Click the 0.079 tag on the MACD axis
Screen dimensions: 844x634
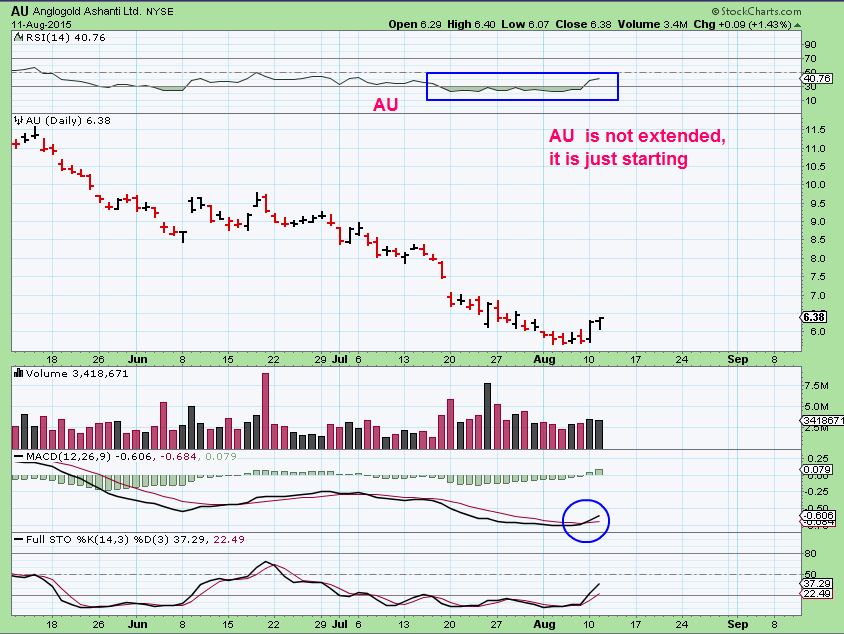817,470
